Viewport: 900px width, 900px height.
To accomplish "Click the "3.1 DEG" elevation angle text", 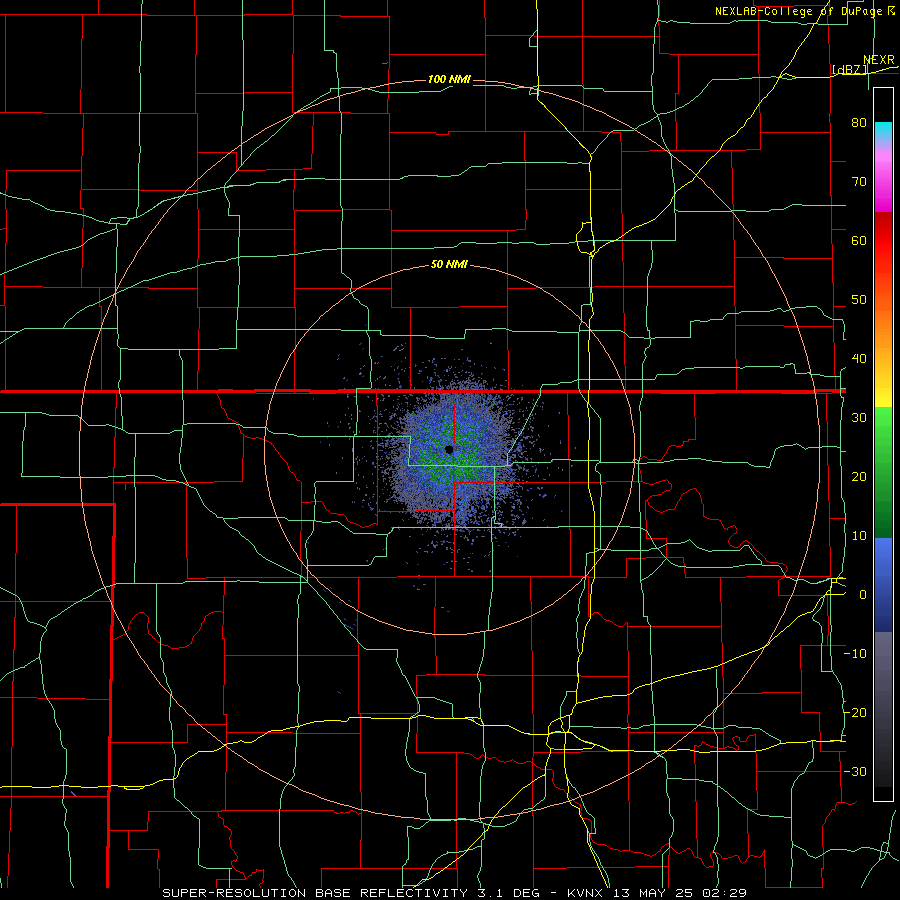I will coord(509,893).
